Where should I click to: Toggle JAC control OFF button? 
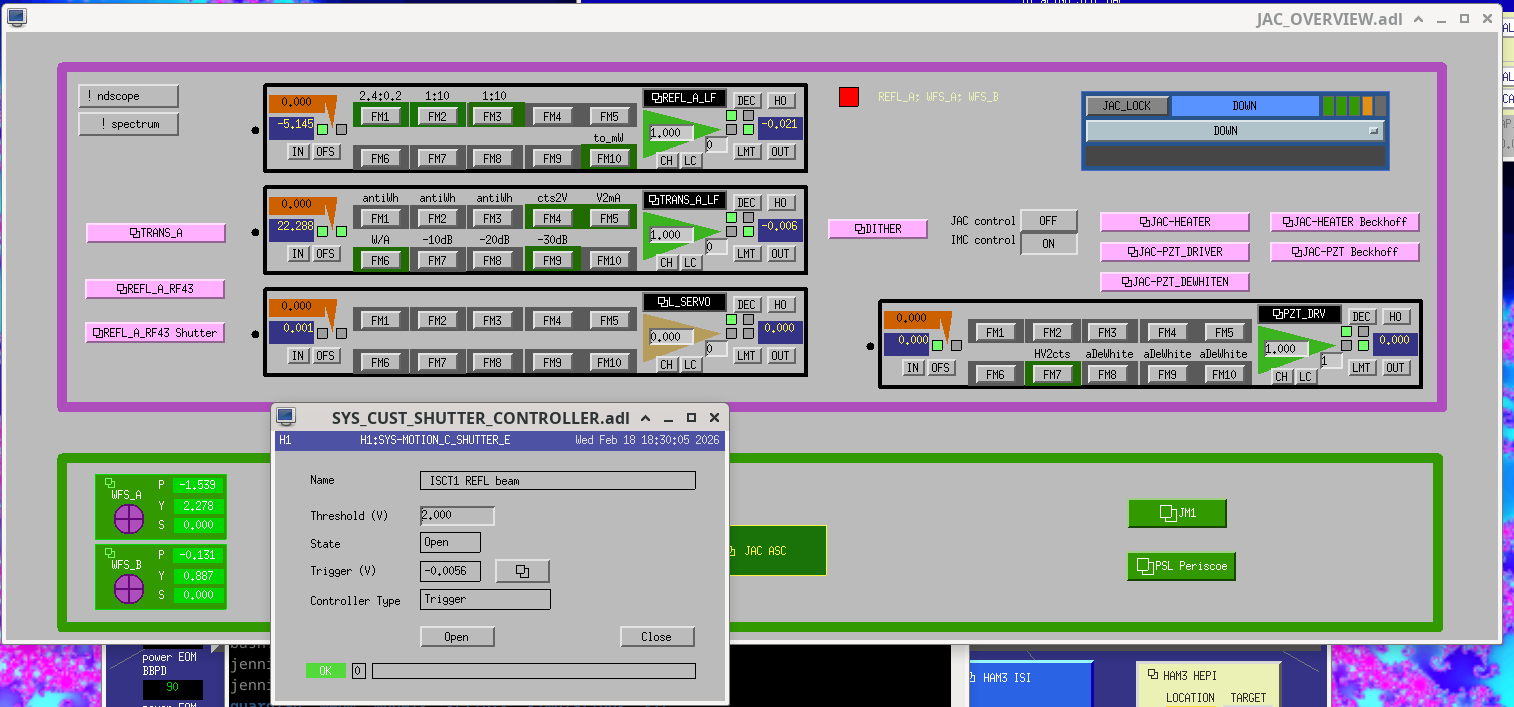(x=1048, y=220)
